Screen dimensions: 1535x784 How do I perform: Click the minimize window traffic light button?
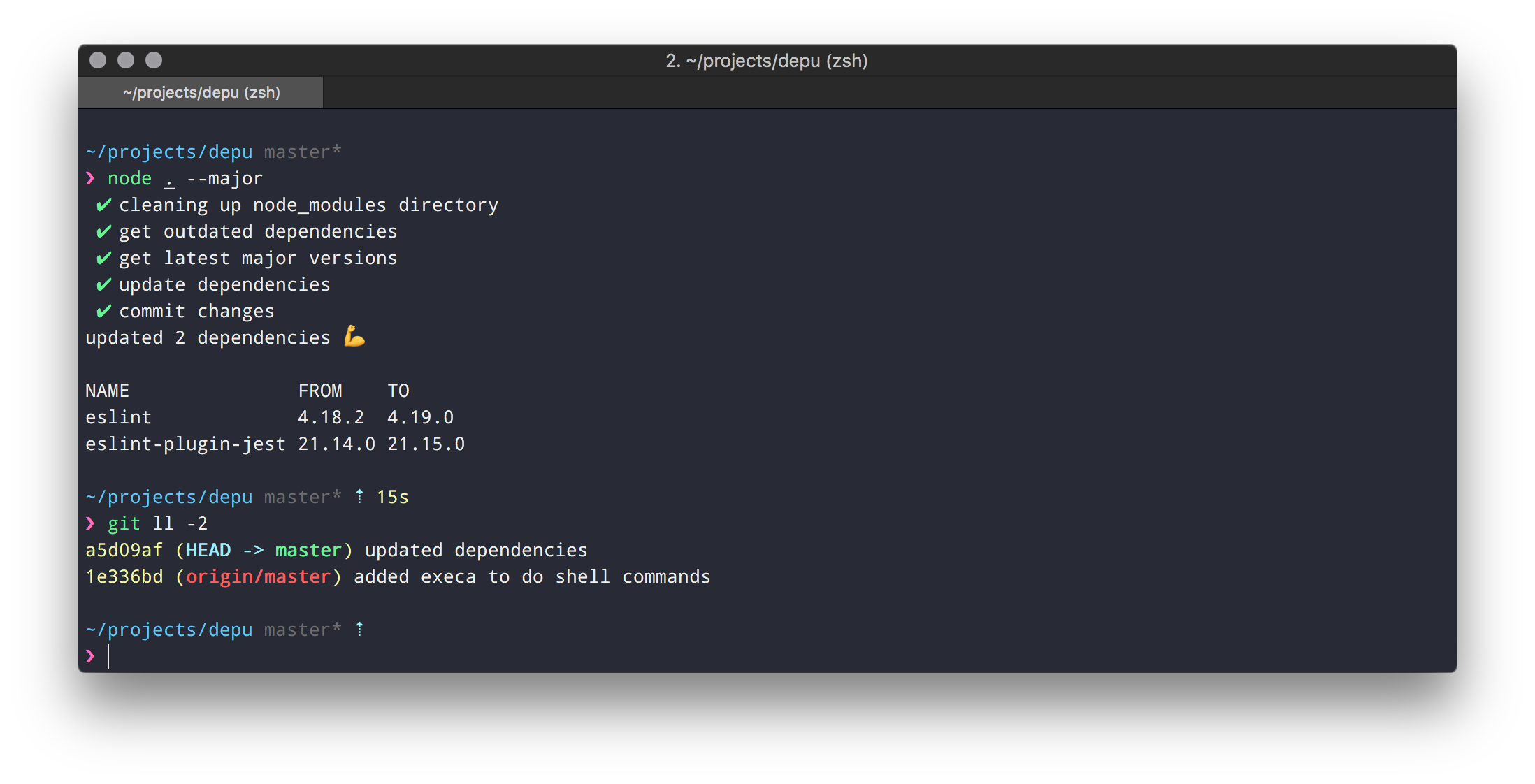126,61
